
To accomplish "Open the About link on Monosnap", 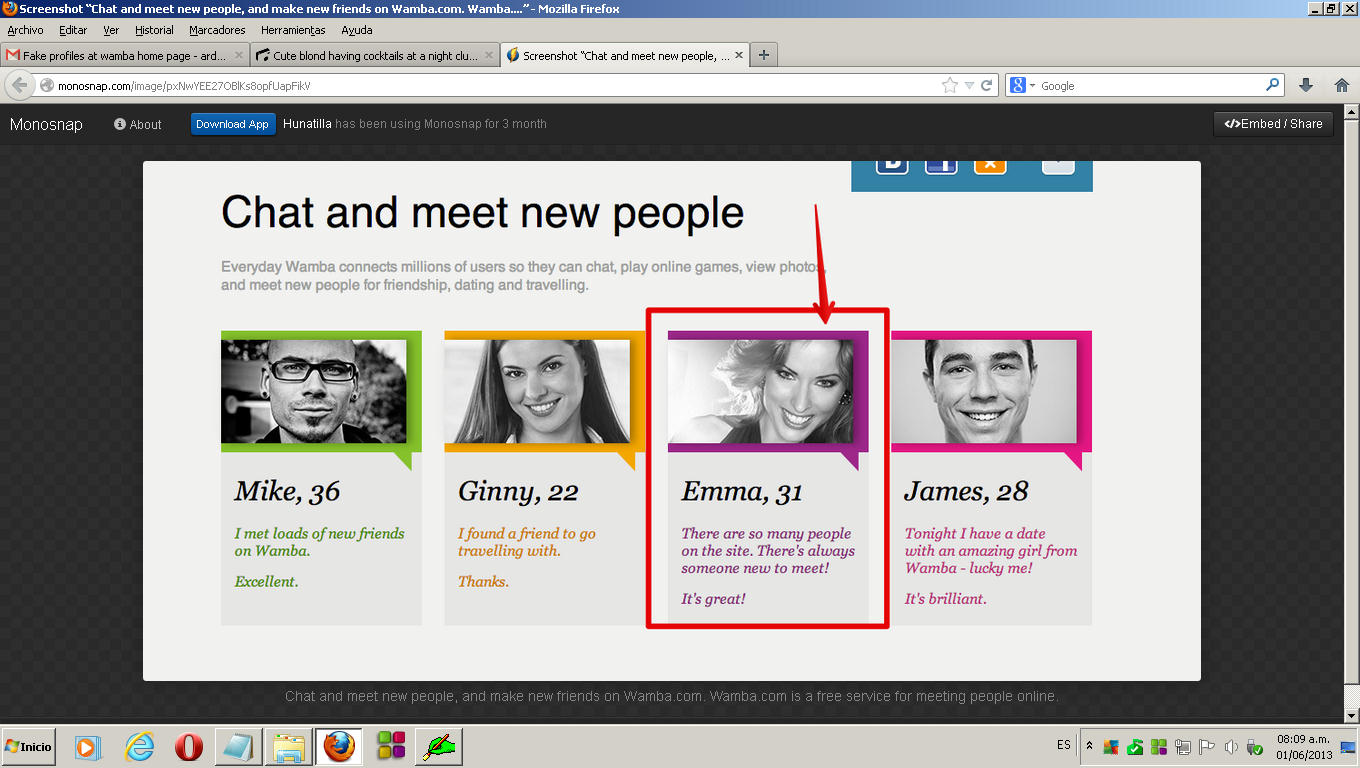I will 138,124.
